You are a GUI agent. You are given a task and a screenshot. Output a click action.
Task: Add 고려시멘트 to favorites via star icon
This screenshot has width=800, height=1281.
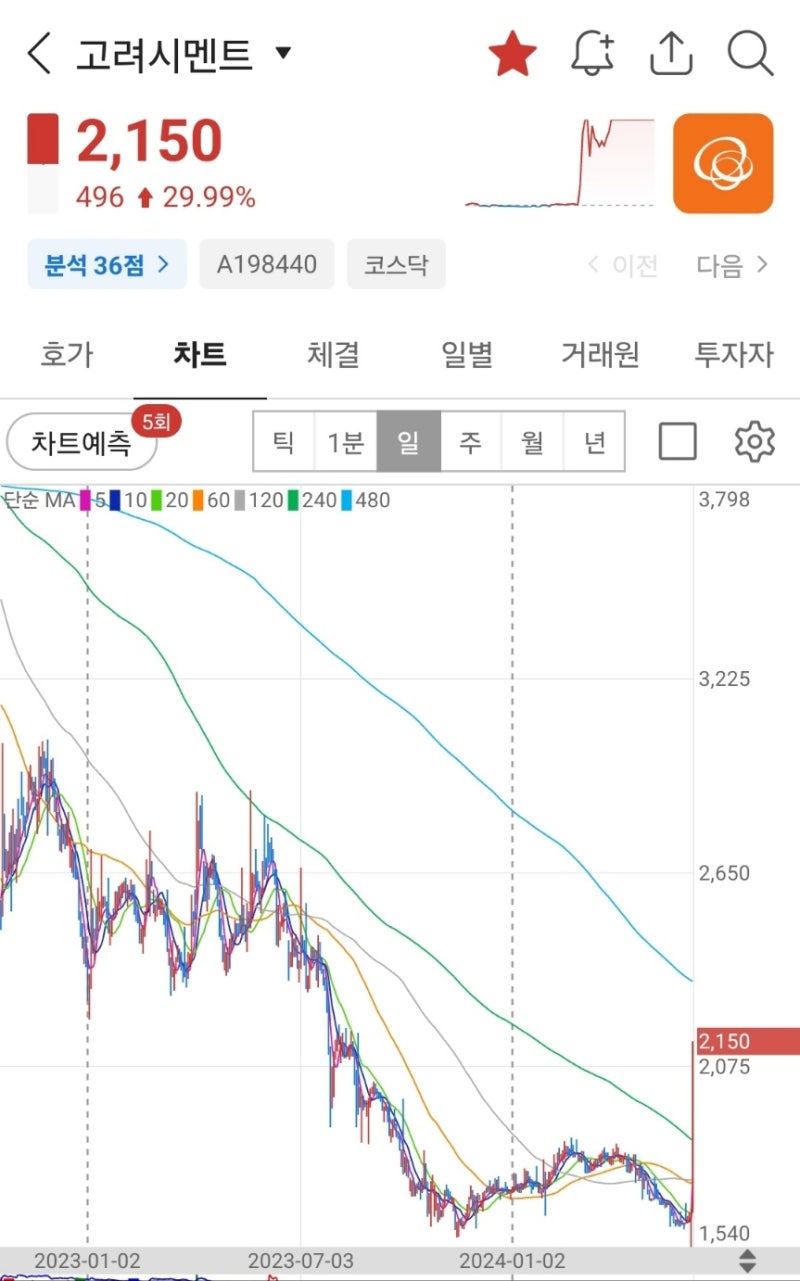pos(513,54)
